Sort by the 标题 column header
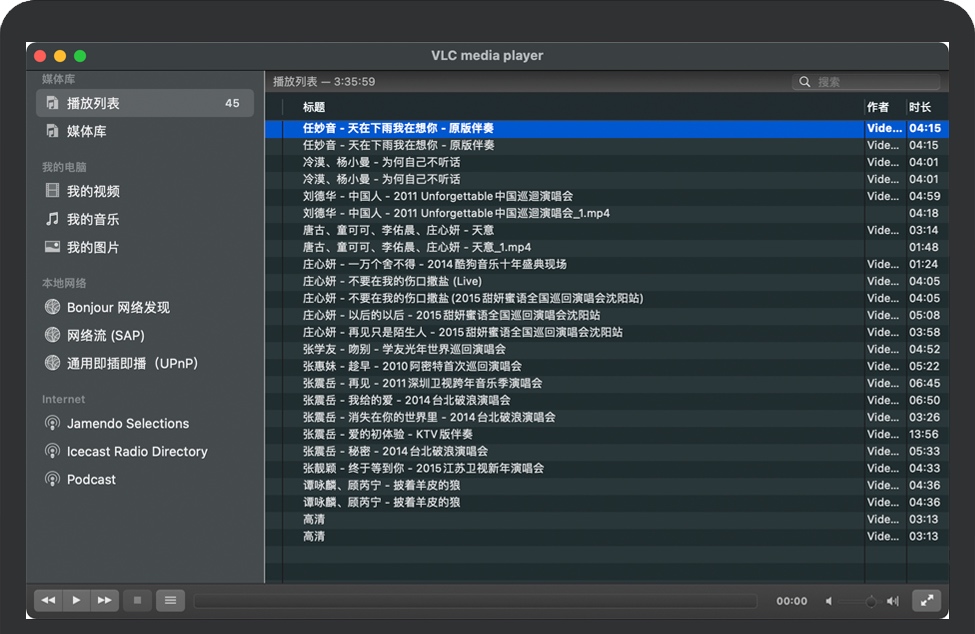 pyautogui.click(x=314, y=107)
